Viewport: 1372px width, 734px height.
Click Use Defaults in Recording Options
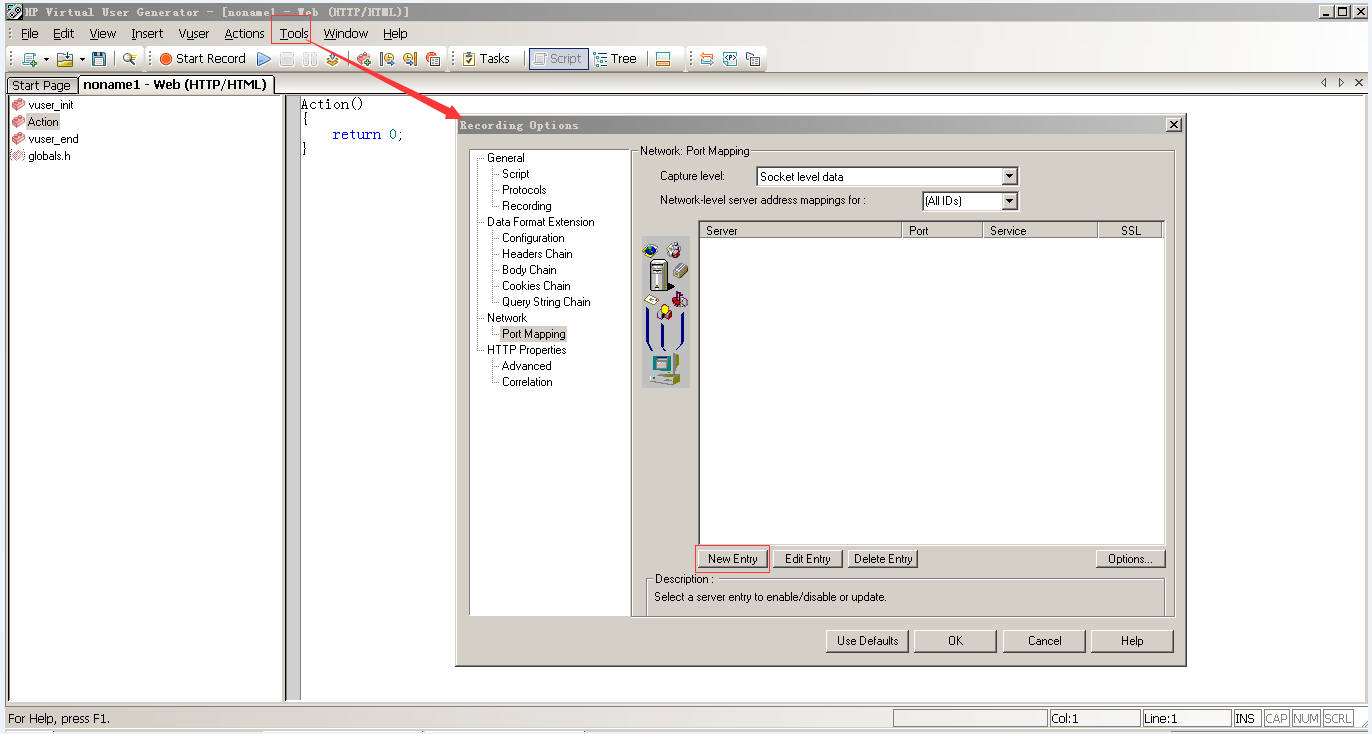pos(867,641)
